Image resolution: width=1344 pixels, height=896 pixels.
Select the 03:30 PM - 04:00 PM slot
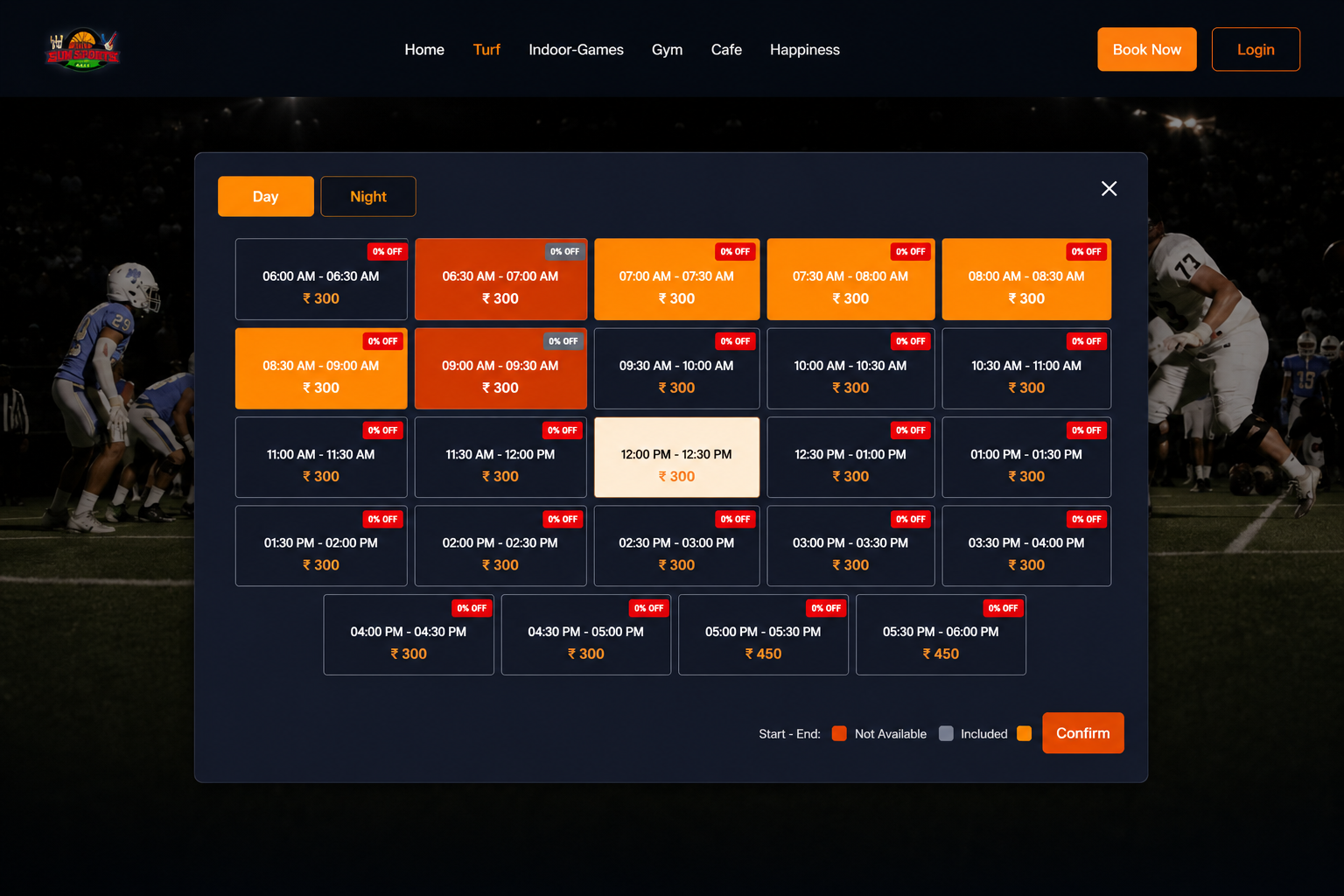click(1026, 546)
